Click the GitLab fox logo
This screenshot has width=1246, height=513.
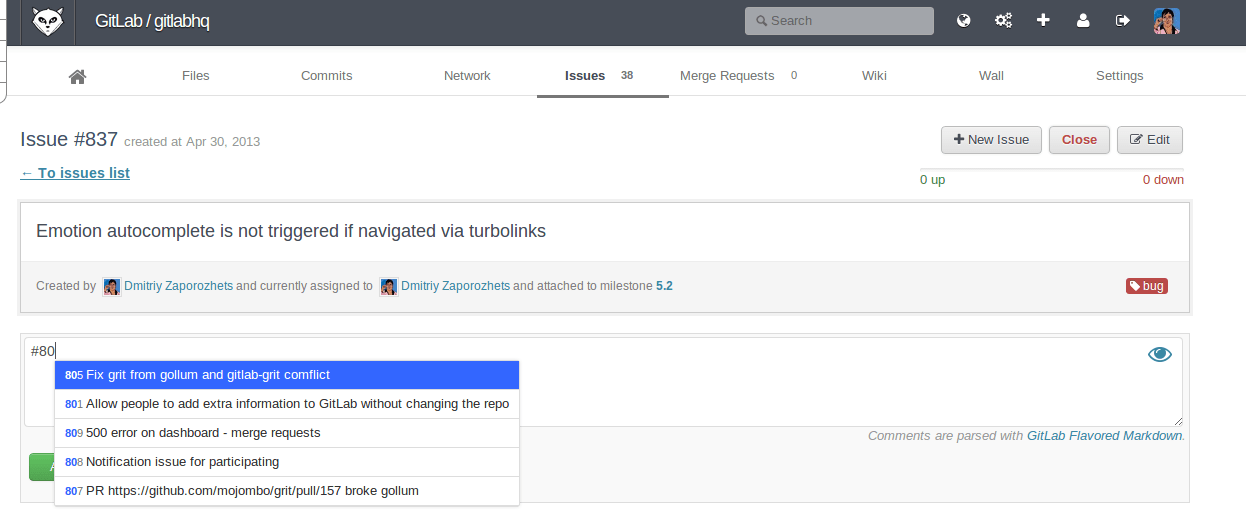pyautogui.click(x=48, y=21)
